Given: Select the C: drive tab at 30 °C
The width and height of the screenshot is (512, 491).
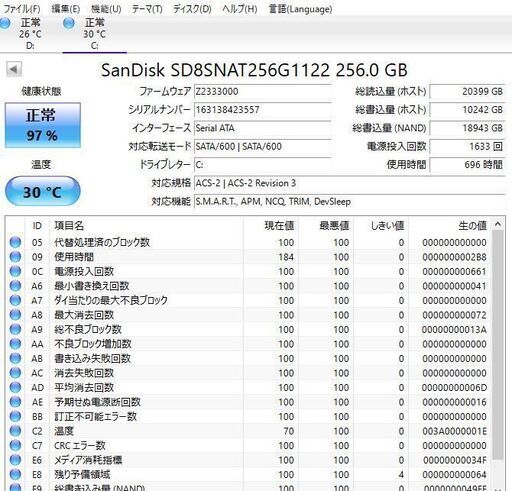Looking at the screenshot, I should (x=94, y=34).
